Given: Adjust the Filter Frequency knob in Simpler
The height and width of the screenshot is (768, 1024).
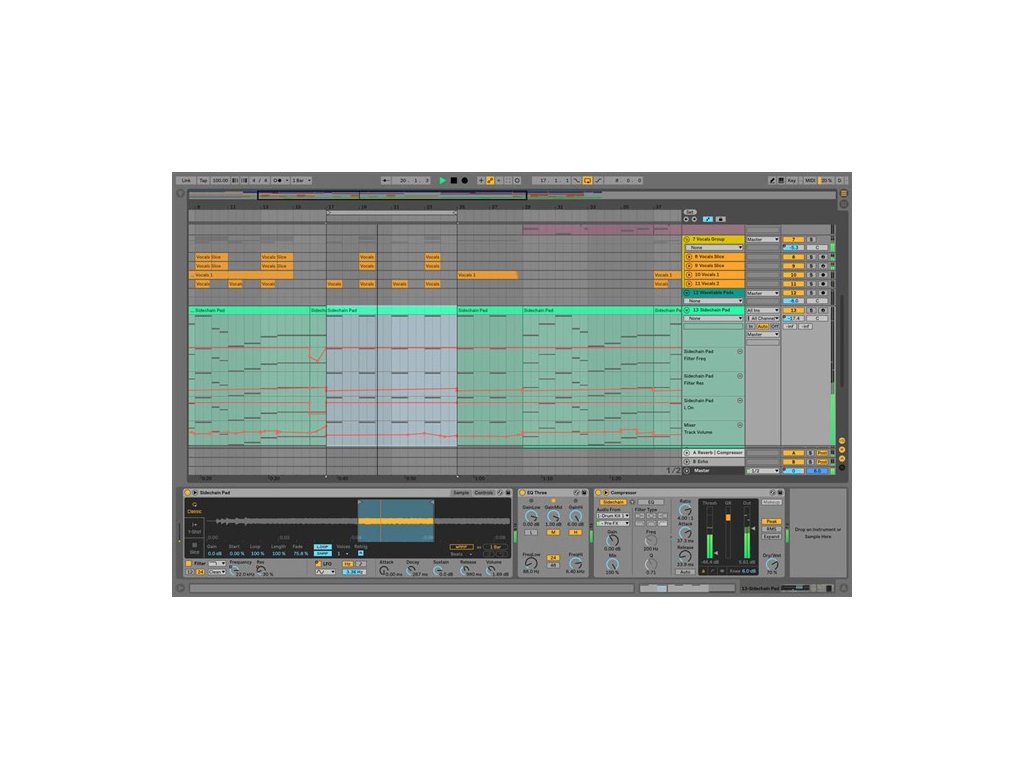Looking at the screenshot, I should point(234,570).
